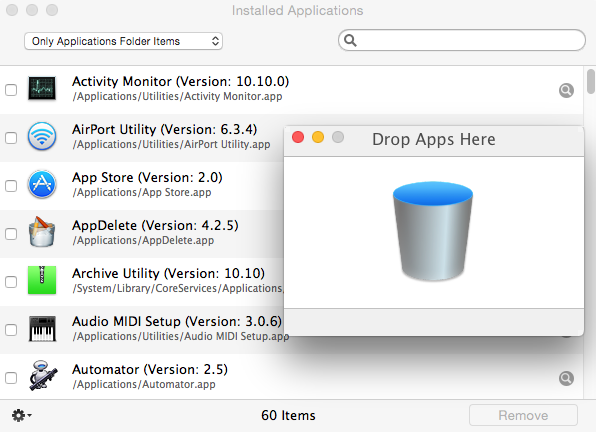The image size is (596, 432).
Task: Click the Automator robot icon
Action: [43, 376]
